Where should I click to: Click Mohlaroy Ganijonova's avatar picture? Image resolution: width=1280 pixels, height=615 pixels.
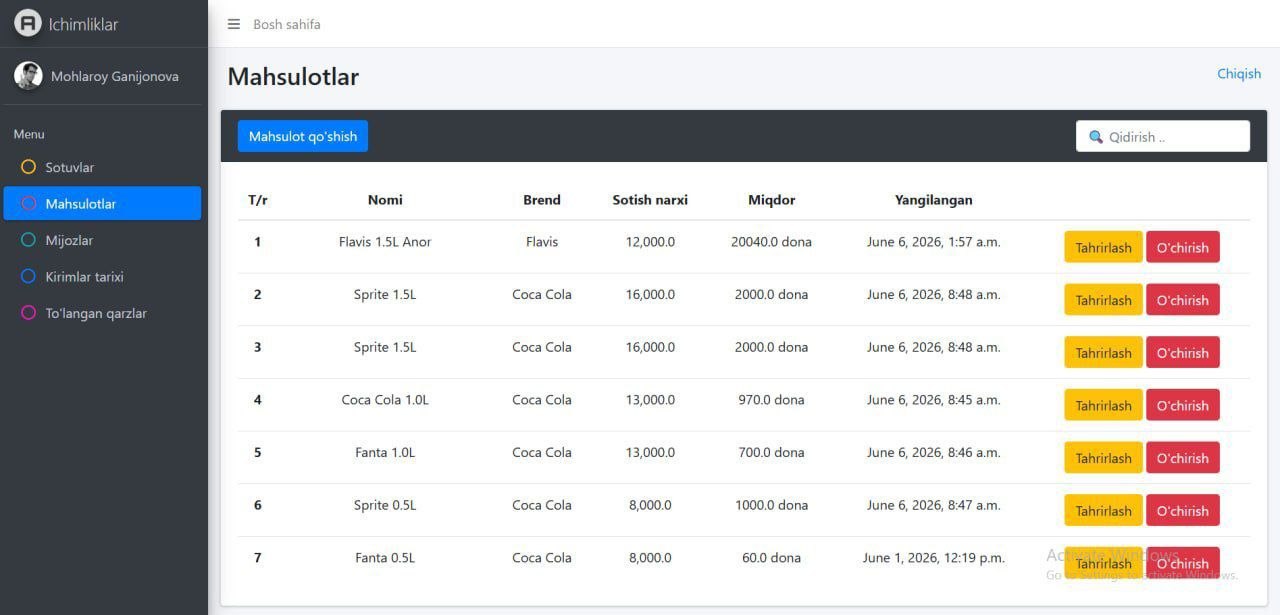pyautogui.click(x=28, y=76)
